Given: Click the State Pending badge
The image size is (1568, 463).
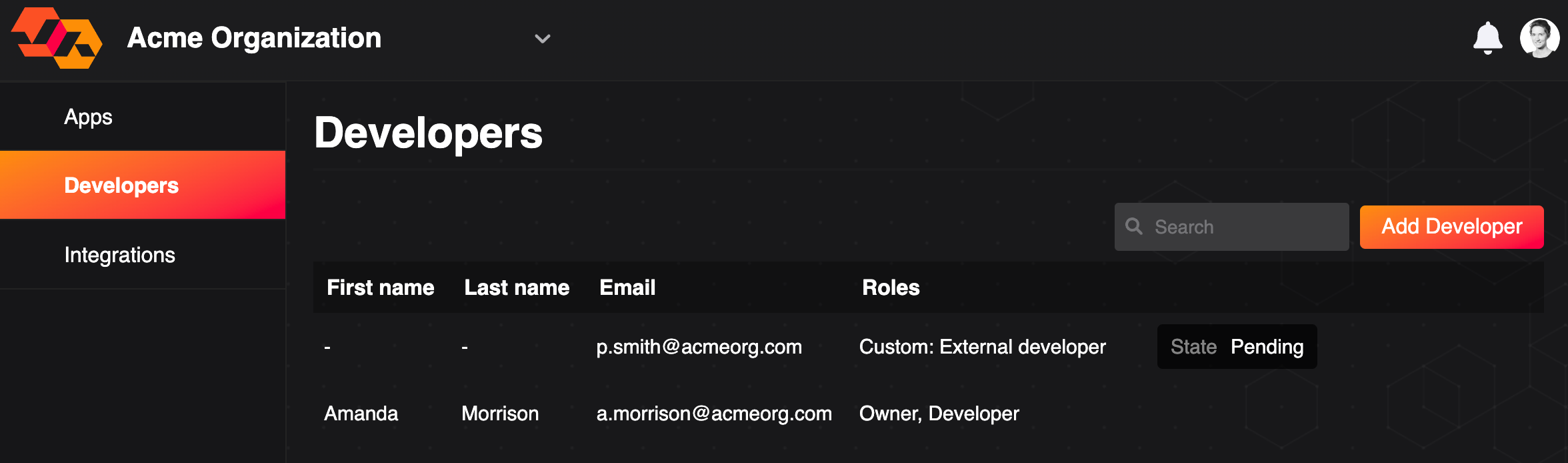Looking at the screenshot, I should tap(1237, 347).
